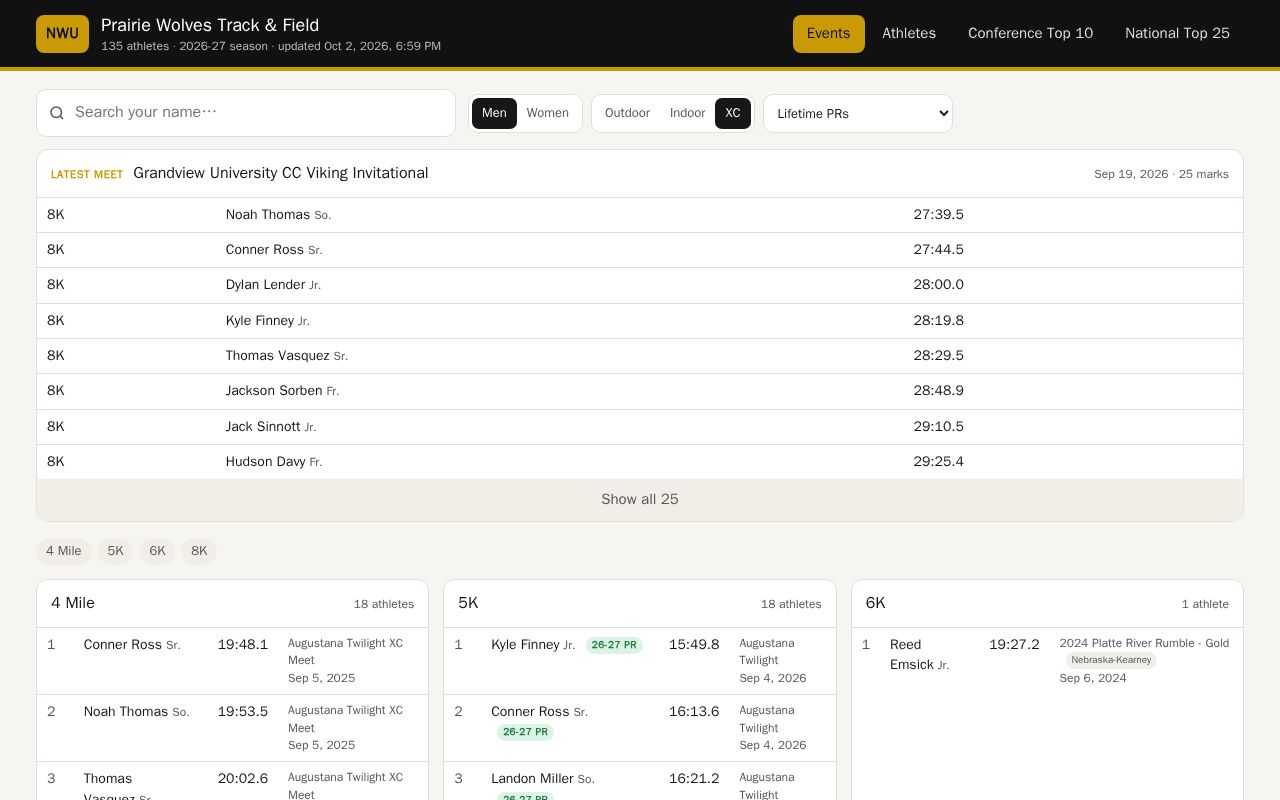Viewport: 1280px width, 800px height.
Task: Click the 27:39.5 time
Action: 938,215
